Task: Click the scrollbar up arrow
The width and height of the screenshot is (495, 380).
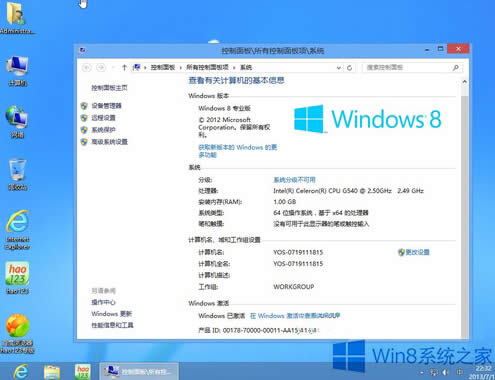Action: coord(465,82)
